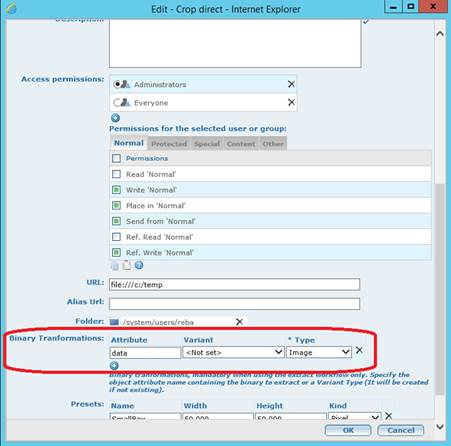The width and height of the screenshot is (451, 446).
Task: Add a new binary transformation row
Action: point(114,366)
